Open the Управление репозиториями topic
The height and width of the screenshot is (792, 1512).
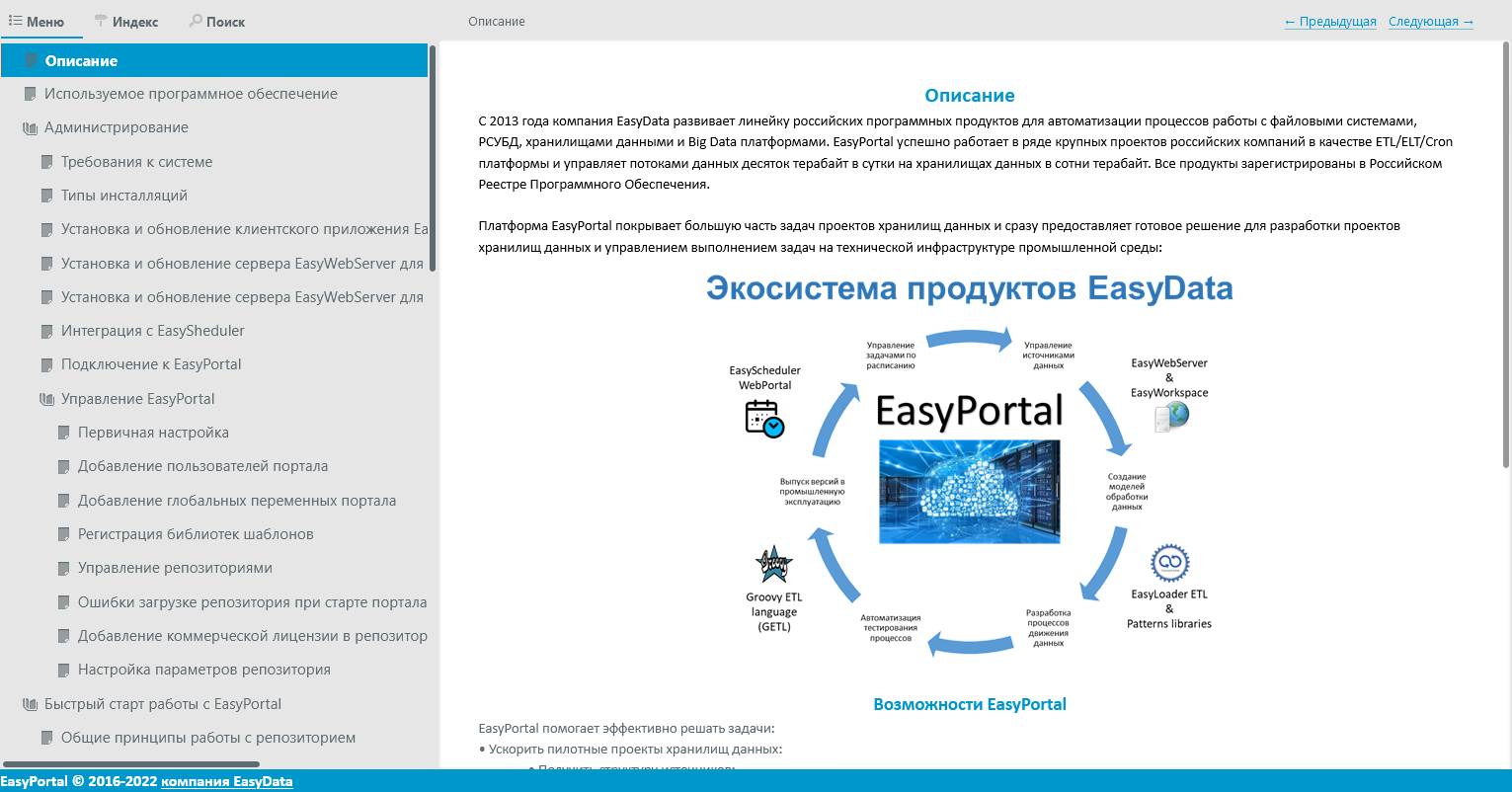pos(175,568)
